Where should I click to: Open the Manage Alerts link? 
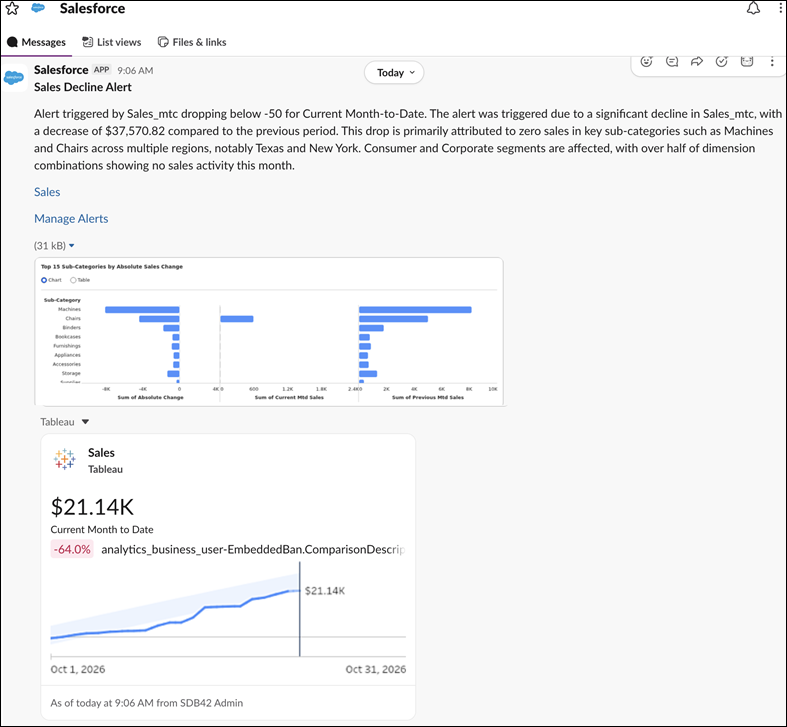click(71, 218)
